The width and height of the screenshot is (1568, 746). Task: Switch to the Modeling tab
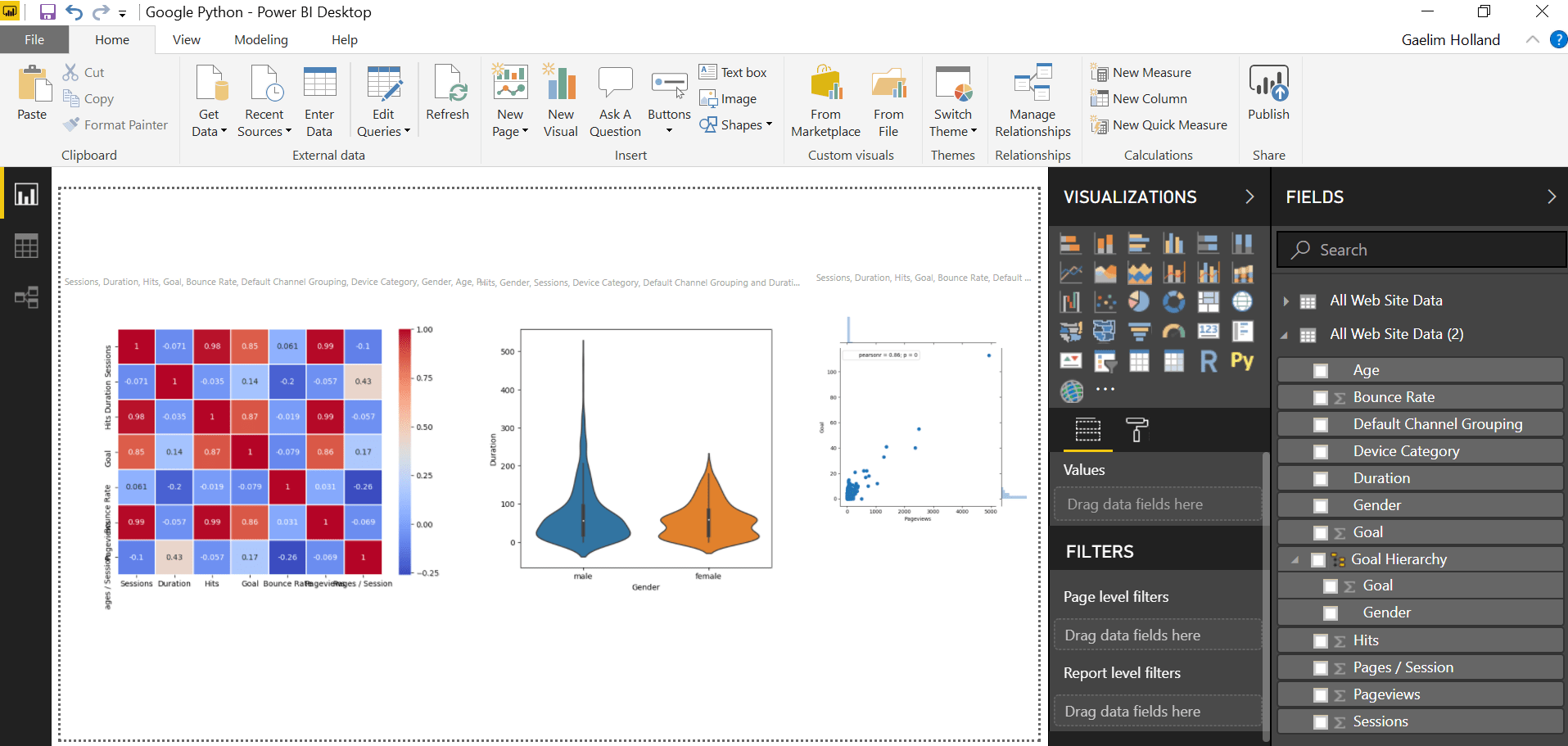pyautogui.click(x=260, y=38)
